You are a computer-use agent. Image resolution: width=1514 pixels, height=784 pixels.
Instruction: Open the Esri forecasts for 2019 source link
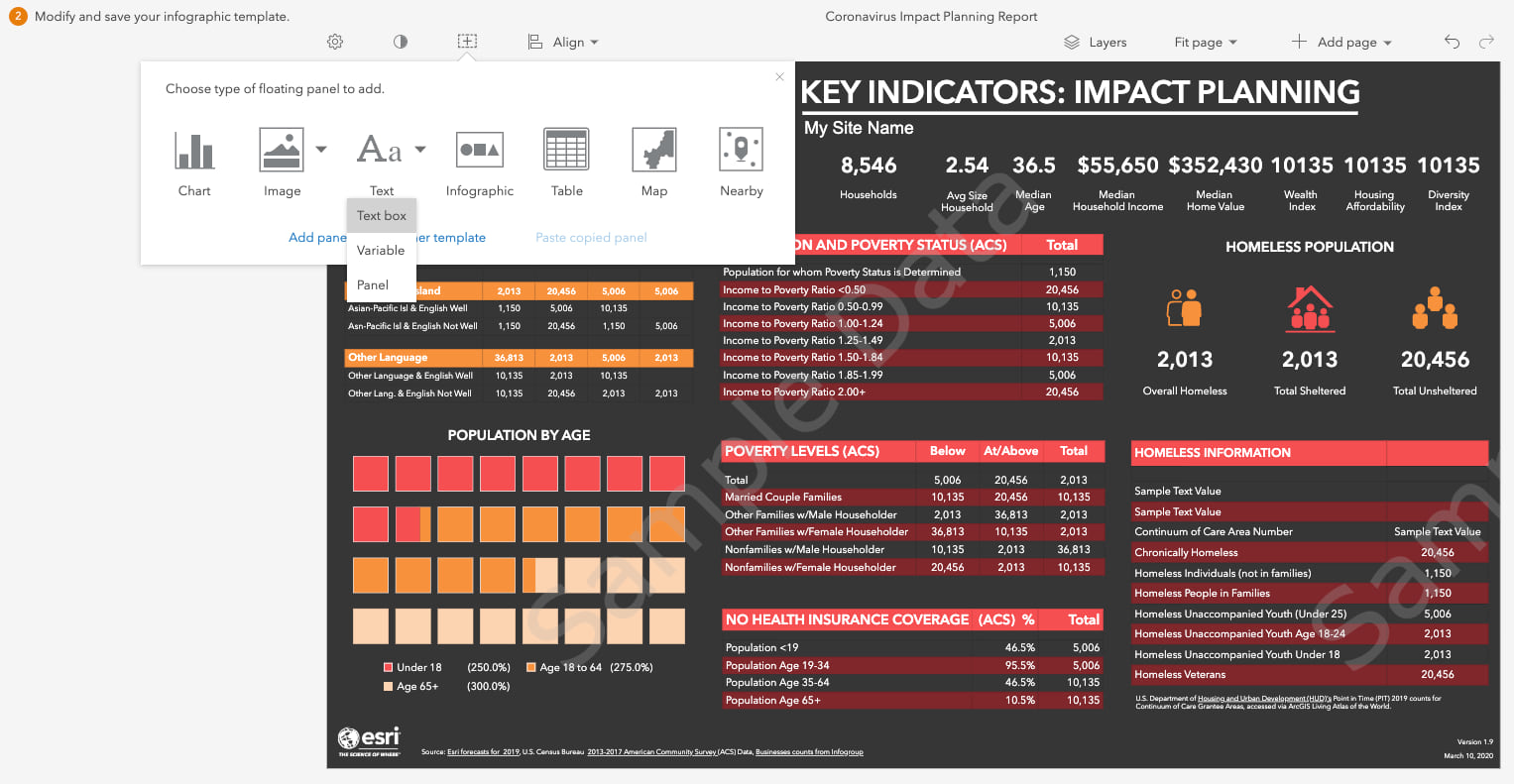pyautogui.click(x=483, y=752)
